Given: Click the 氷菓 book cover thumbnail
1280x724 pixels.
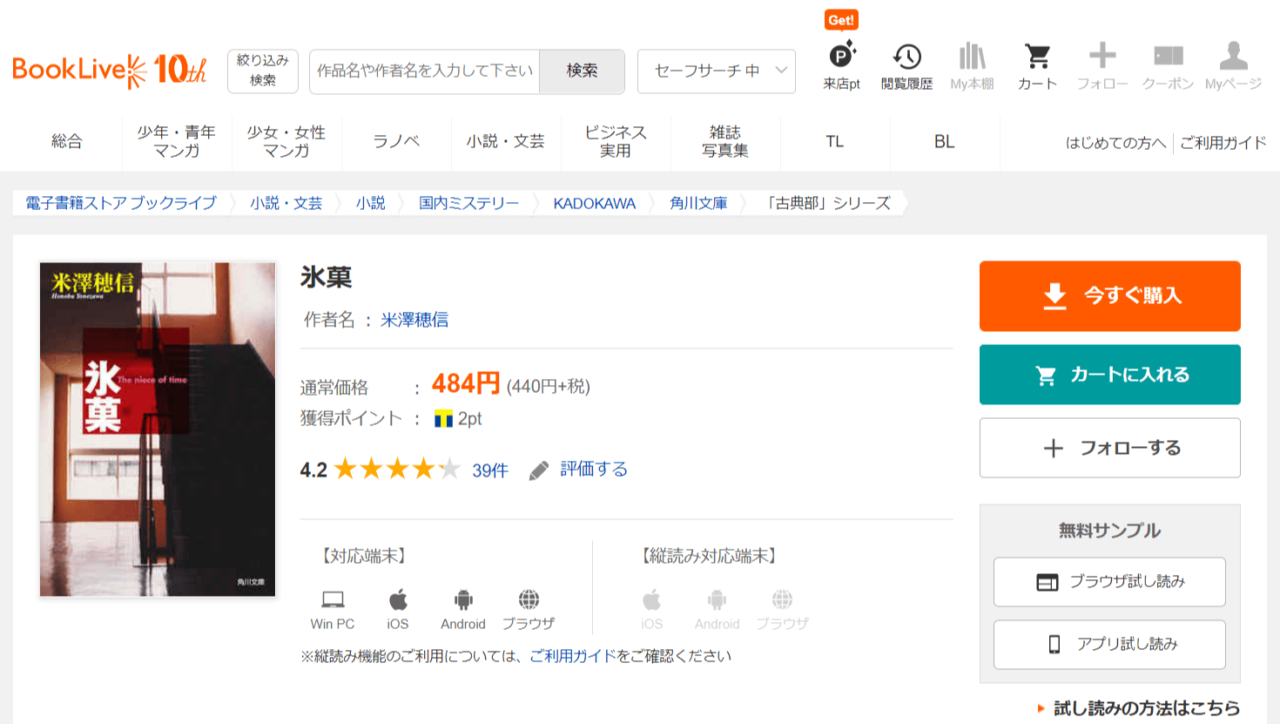Looking at the screenshot, I should click(x=157, y=429).
